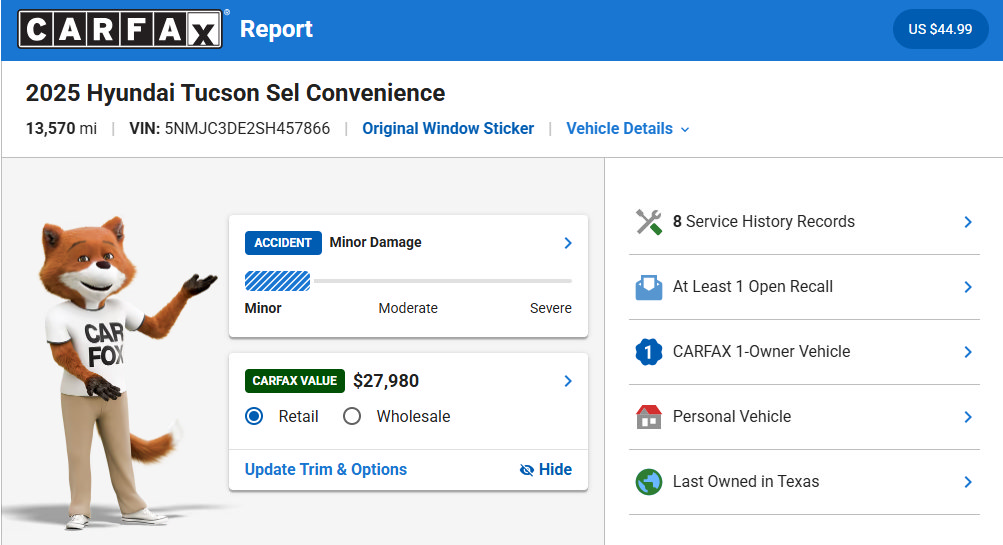Click the 8 Service History Records text
This screenshot has width=1003, height=545.
click(764, 221)
